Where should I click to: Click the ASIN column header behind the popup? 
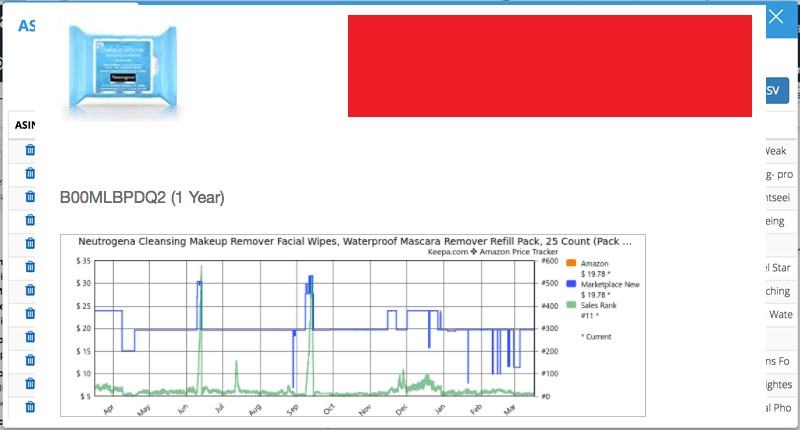pyautogui.click(x=24, y=125)
